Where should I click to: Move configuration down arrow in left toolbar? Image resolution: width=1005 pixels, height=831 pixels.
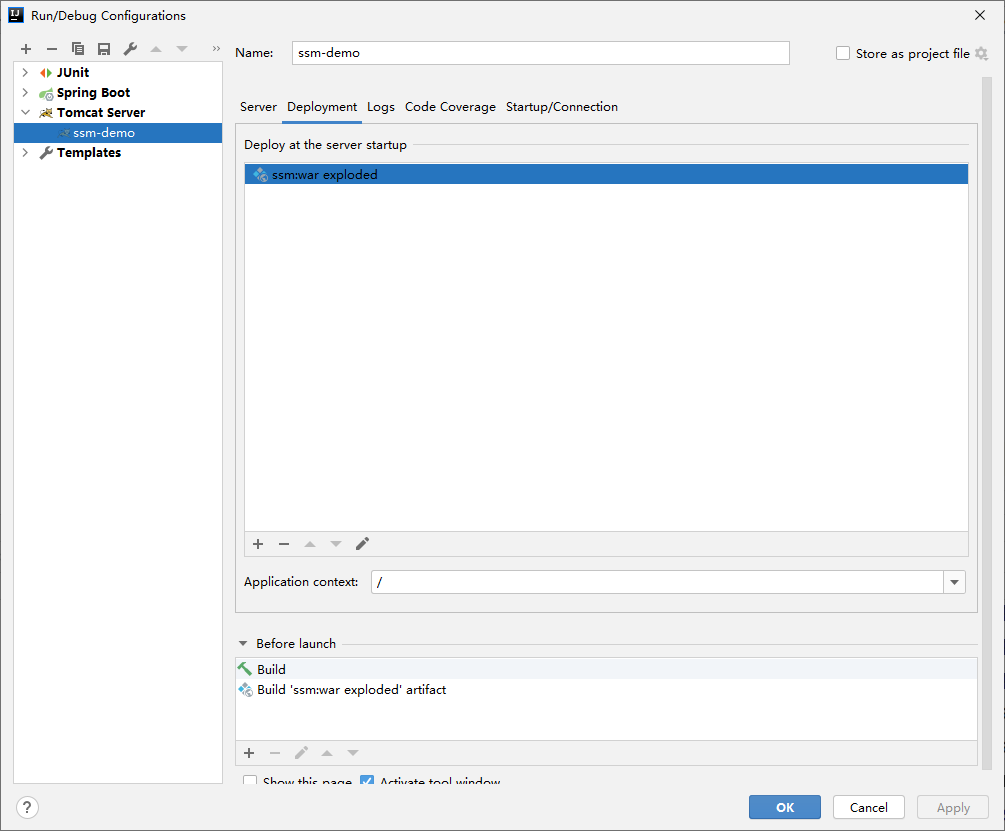(x=182, y=49)
